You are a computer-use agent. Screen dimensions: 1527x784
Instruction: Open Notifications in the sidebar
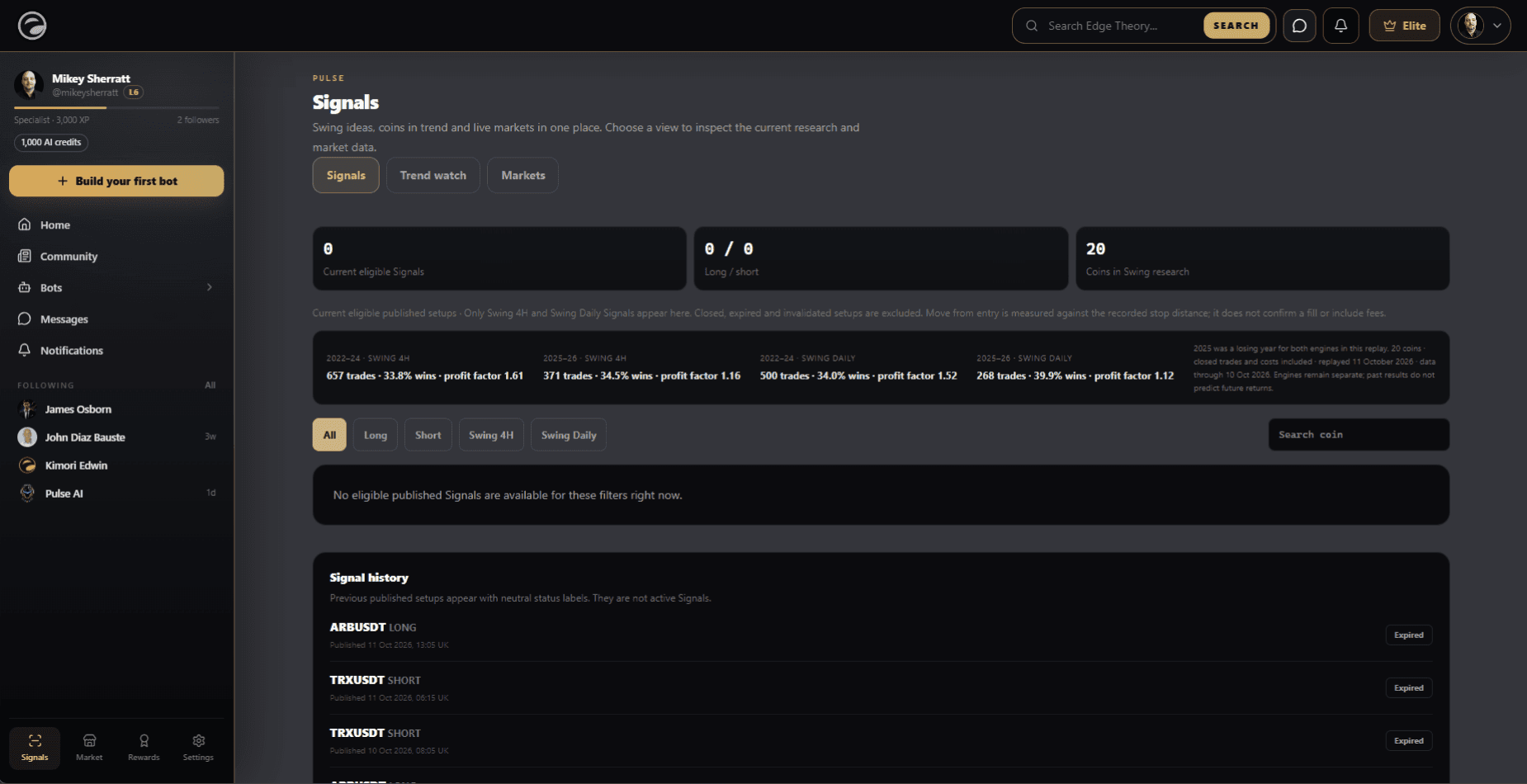pyautogui.click(x=116, y=350)
